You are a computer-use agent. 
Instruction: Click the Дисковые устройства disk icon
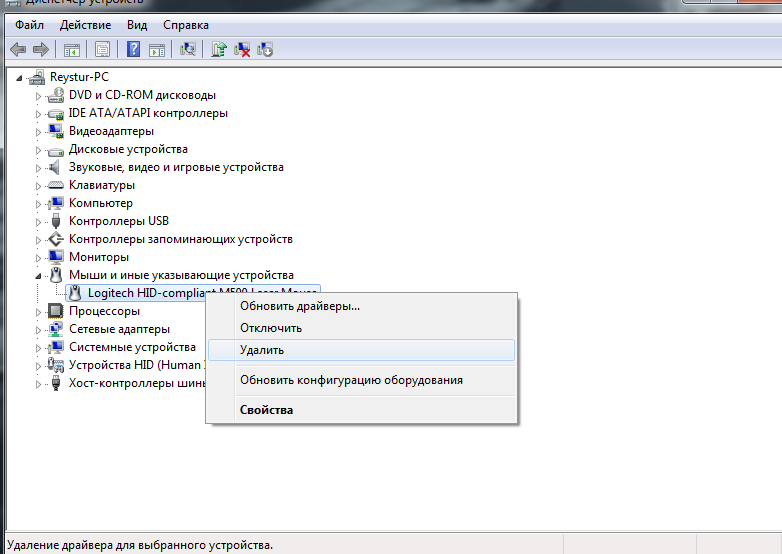pos(56,150)
